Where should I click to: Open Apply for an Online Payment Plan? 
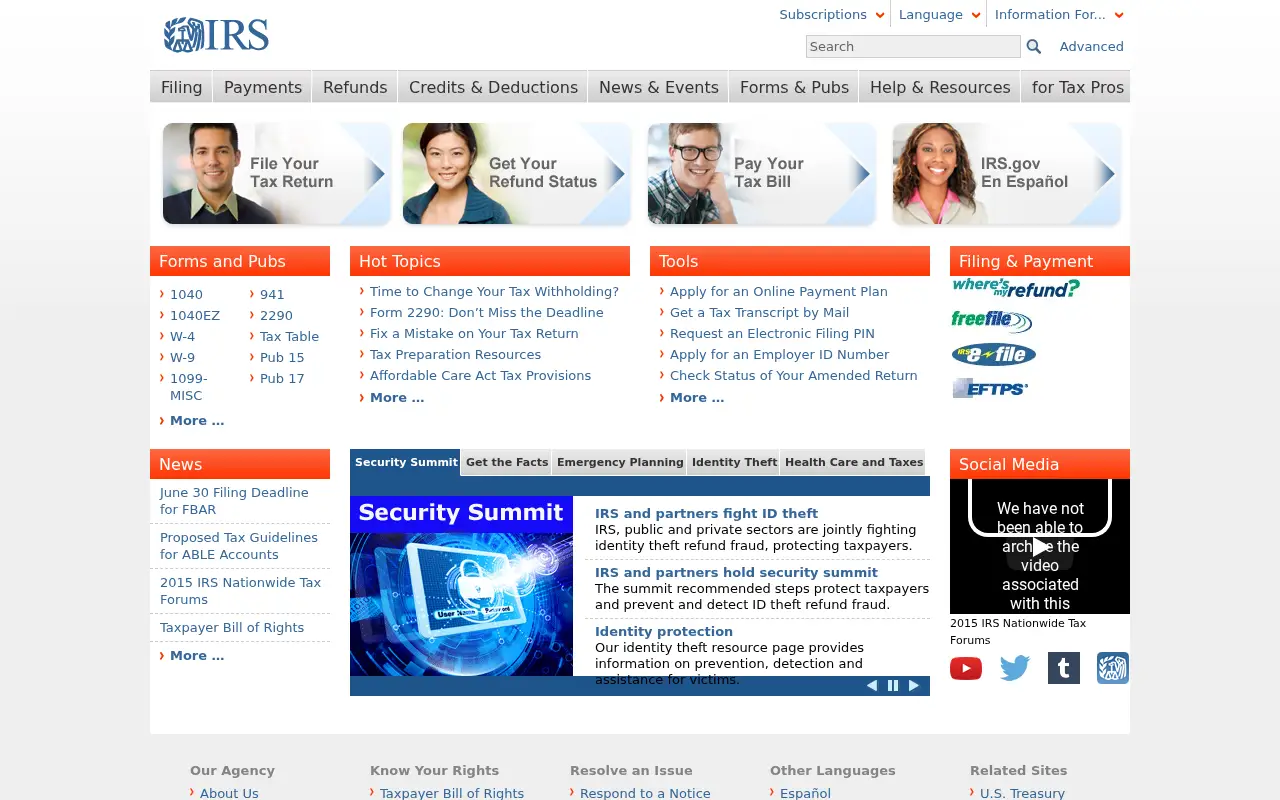point(779,291)
